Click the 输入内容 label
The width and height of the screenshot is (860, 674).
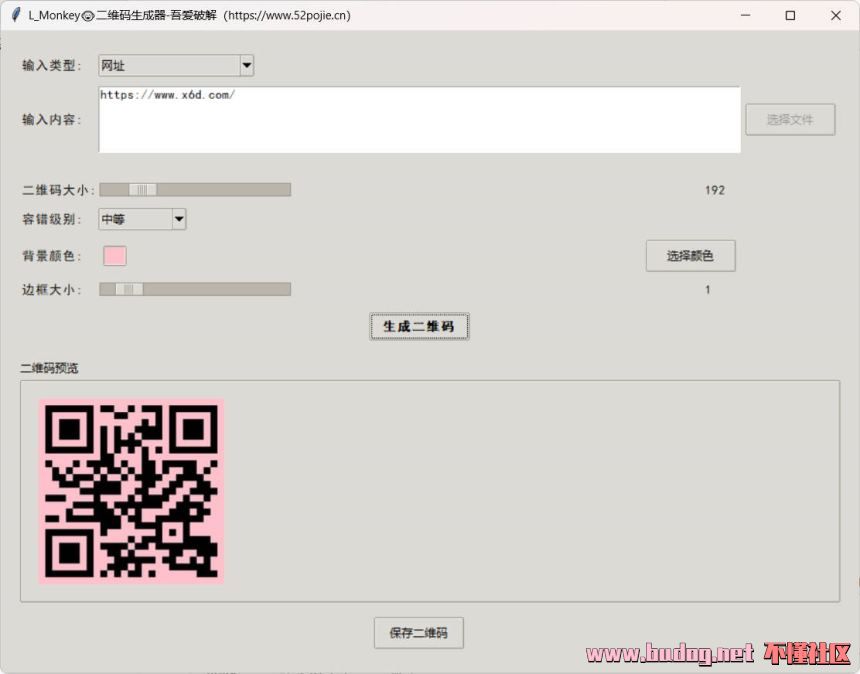coord(52,120)
